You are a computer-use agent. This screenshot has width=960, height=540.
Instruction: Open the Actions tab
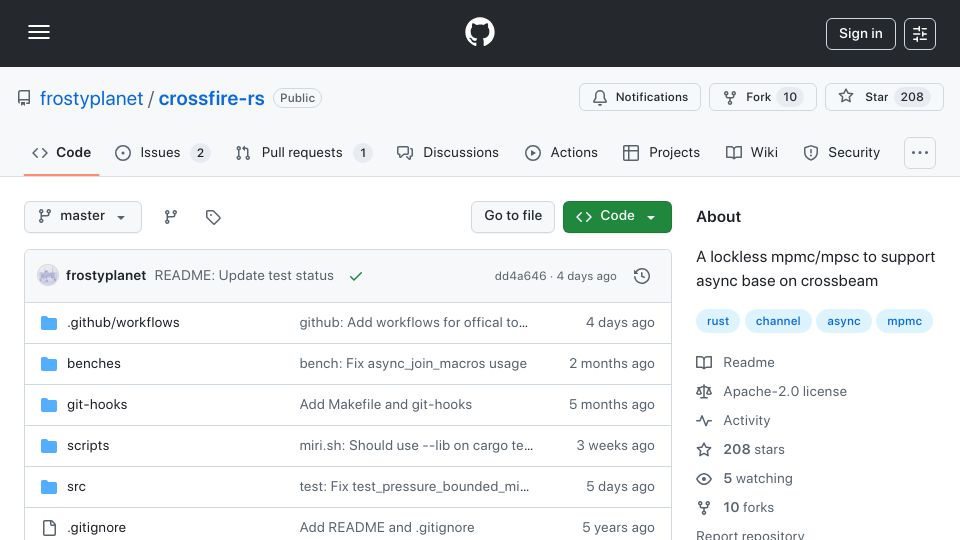click(x=561, y=152)
